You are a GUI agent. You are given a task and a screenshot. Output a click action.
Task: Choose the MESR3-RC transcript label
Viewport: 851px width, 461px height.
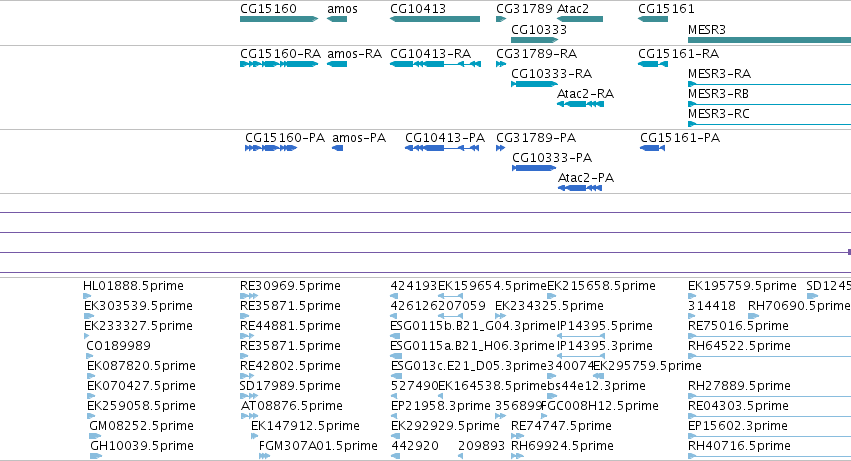(x=719, y=114)
